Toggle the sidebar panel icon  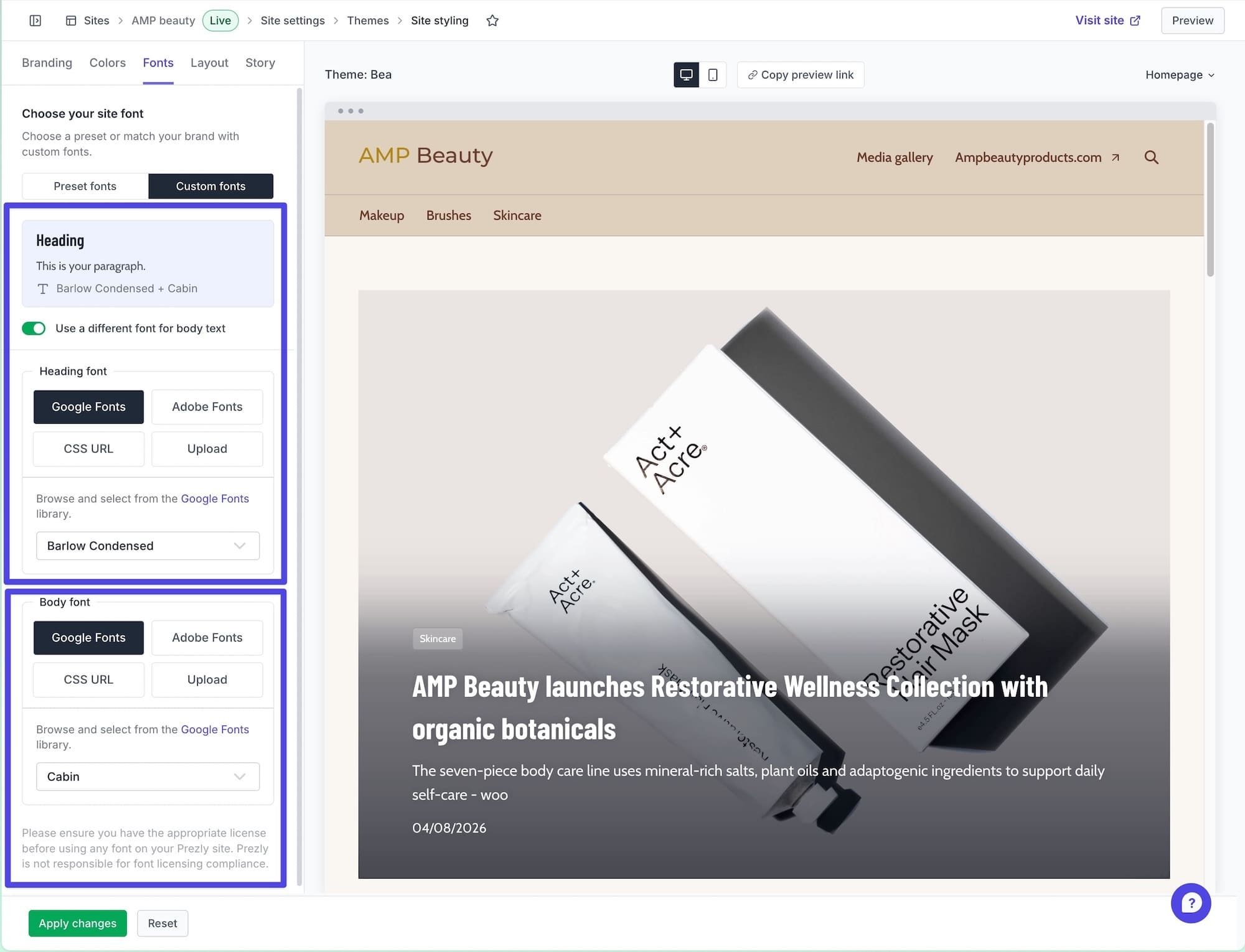pyautogui.click(x=35, y=21)
